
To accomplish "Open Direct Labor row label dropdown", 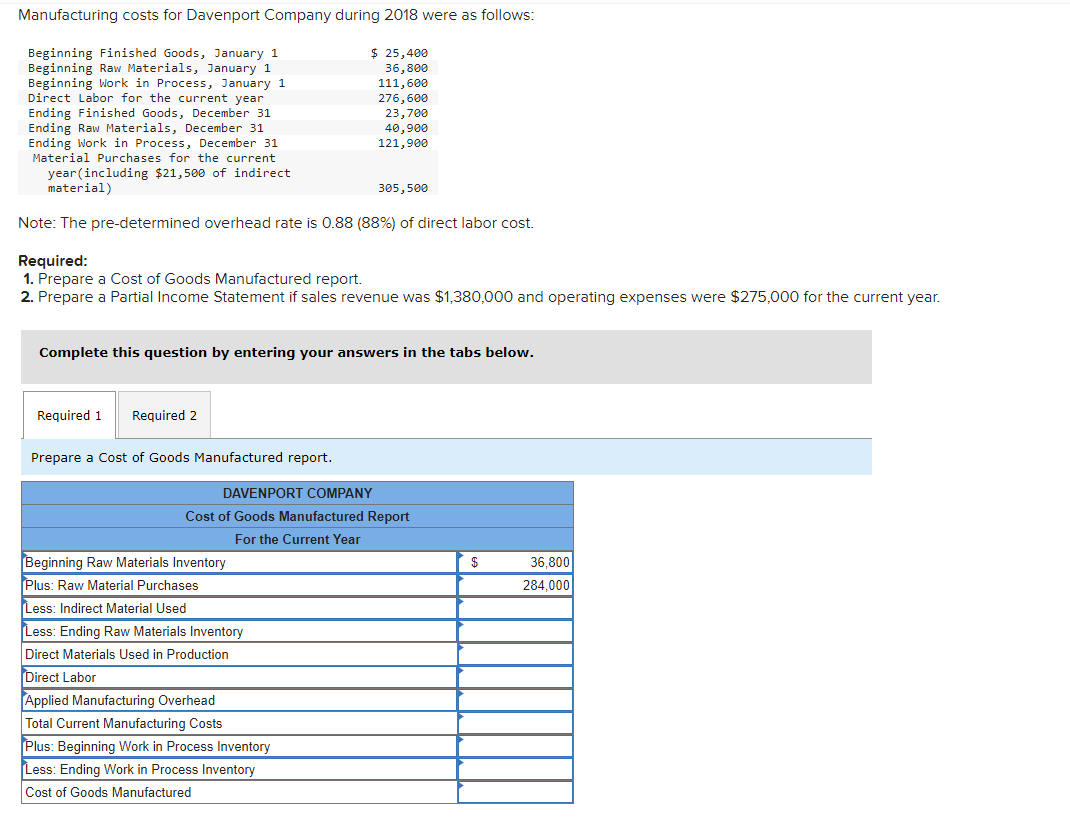I will click(240, 677).
